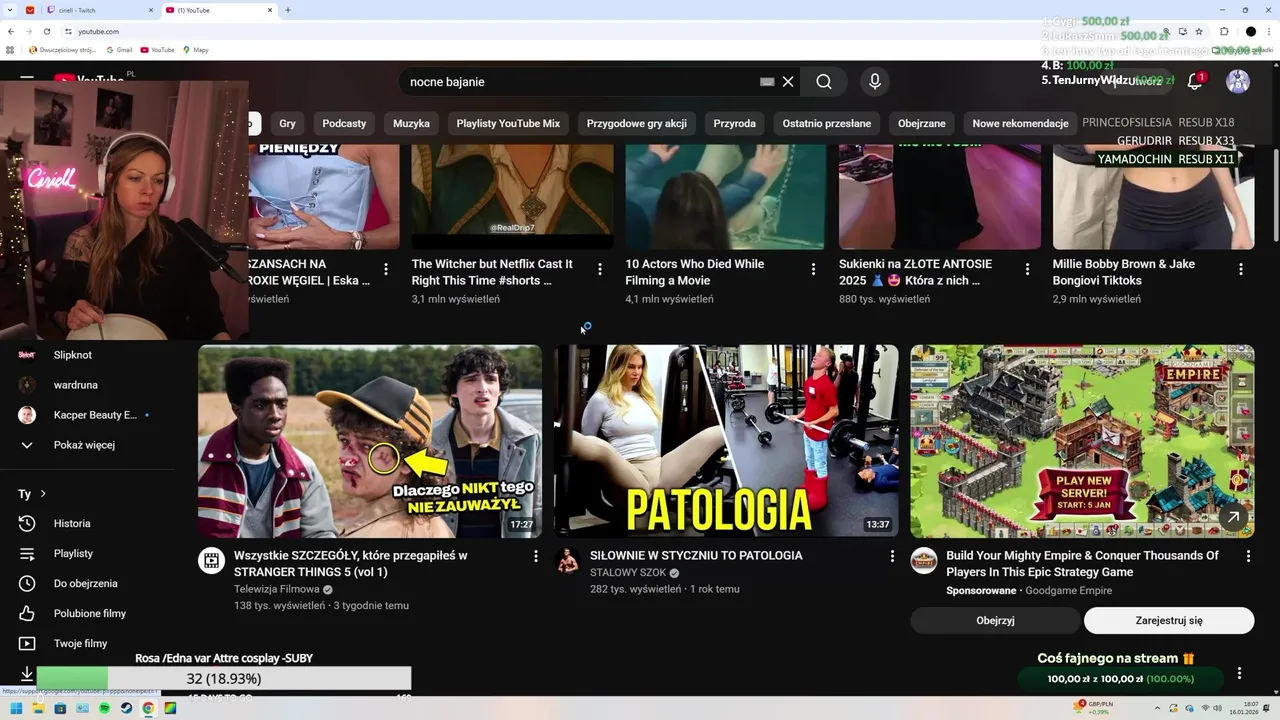Expand the Ty section chevron
Image resolution: width=1280 pixels, height=720 pixels.
pos(43,494)
